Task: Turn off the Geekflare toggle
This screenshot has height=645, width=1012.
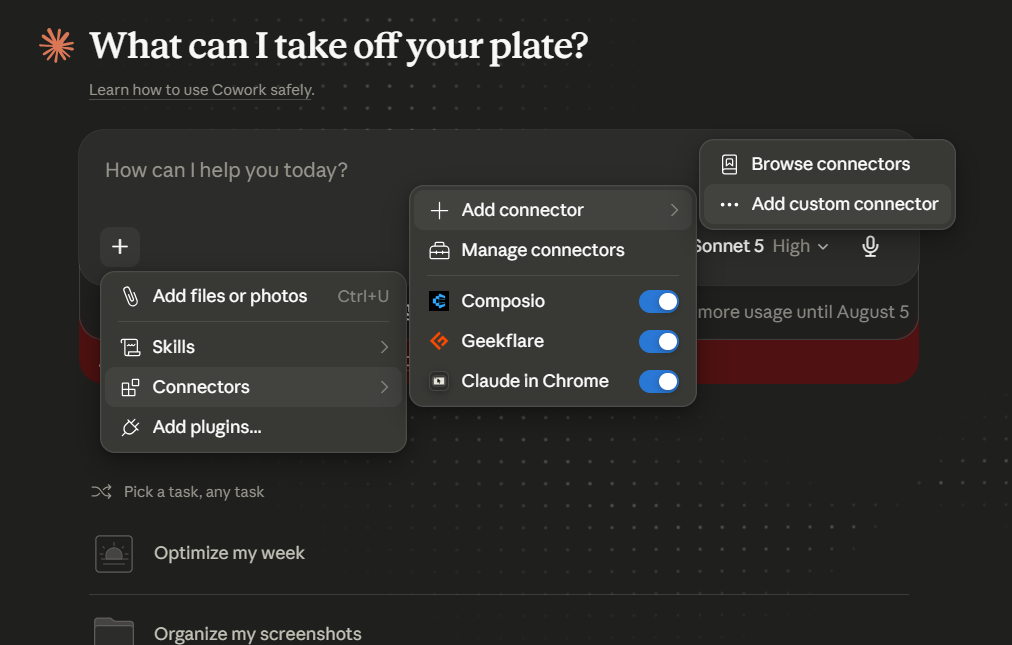Action: coord(658,342)
